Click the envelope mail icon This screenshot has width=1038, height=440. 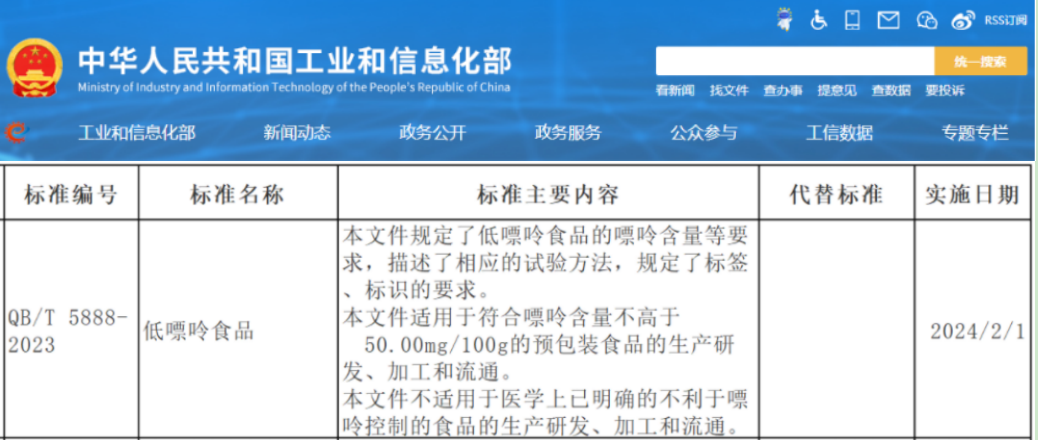tap(887, 19)
